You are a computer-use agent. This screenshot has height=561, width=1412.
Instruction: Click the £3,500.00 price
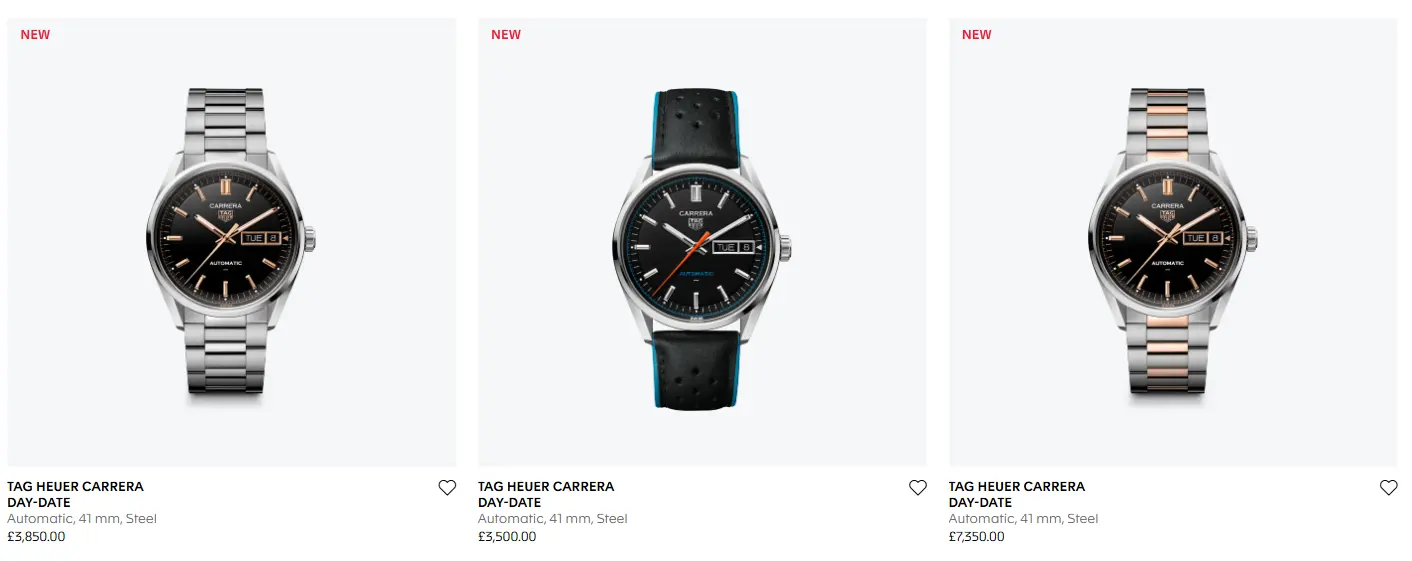pos(507,537)
